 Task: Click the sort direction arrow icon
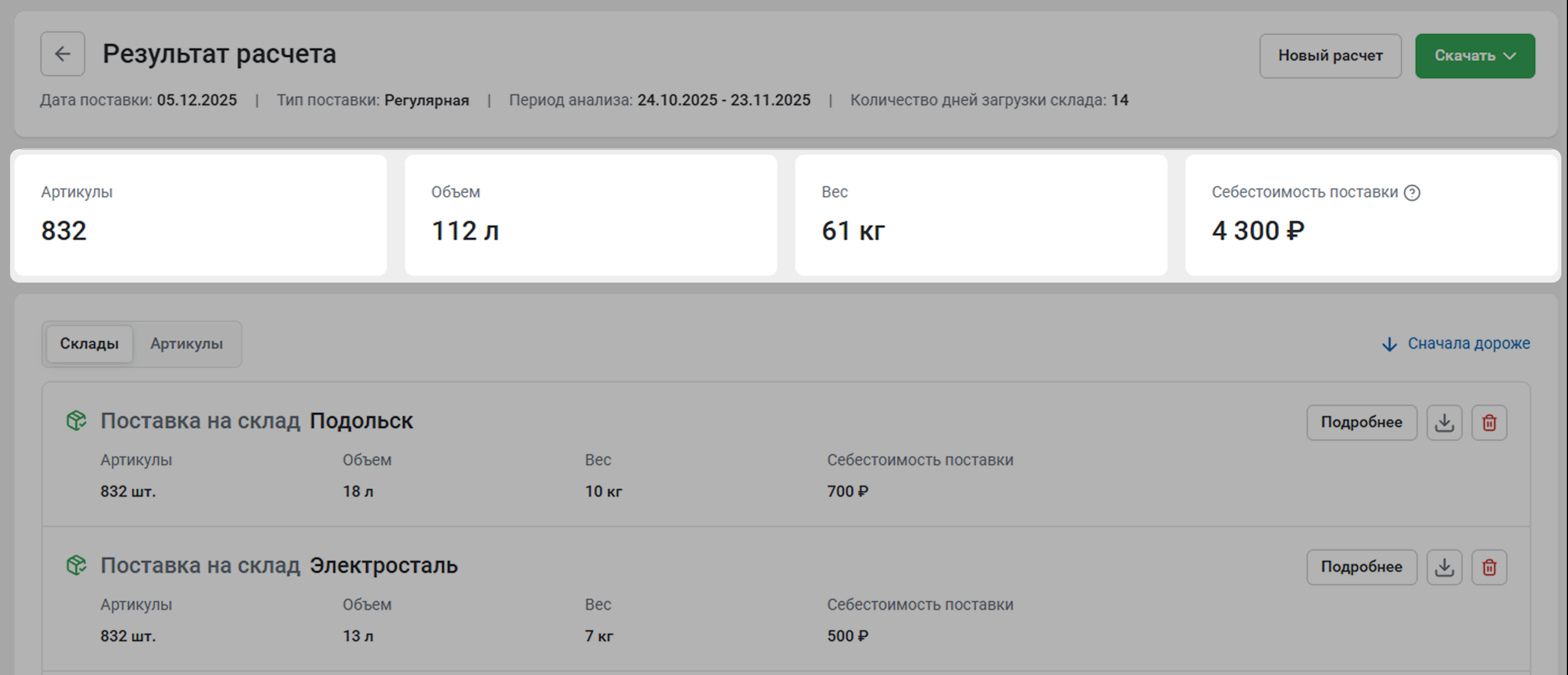[1389, 344]
